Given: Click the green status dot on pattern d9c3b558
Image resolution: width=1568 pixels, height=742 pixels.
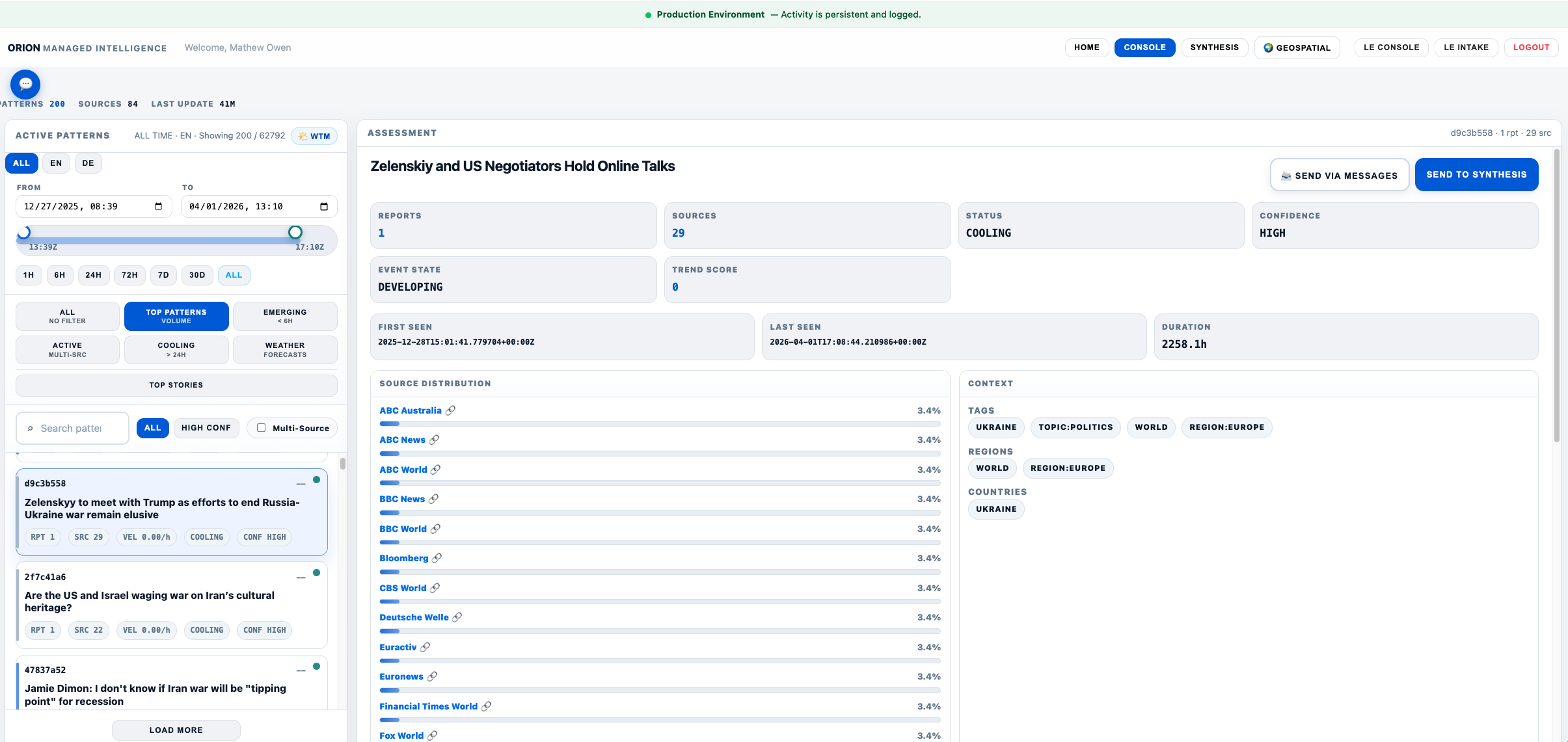Looking at the screenshot, I should (x=316, y=479).
